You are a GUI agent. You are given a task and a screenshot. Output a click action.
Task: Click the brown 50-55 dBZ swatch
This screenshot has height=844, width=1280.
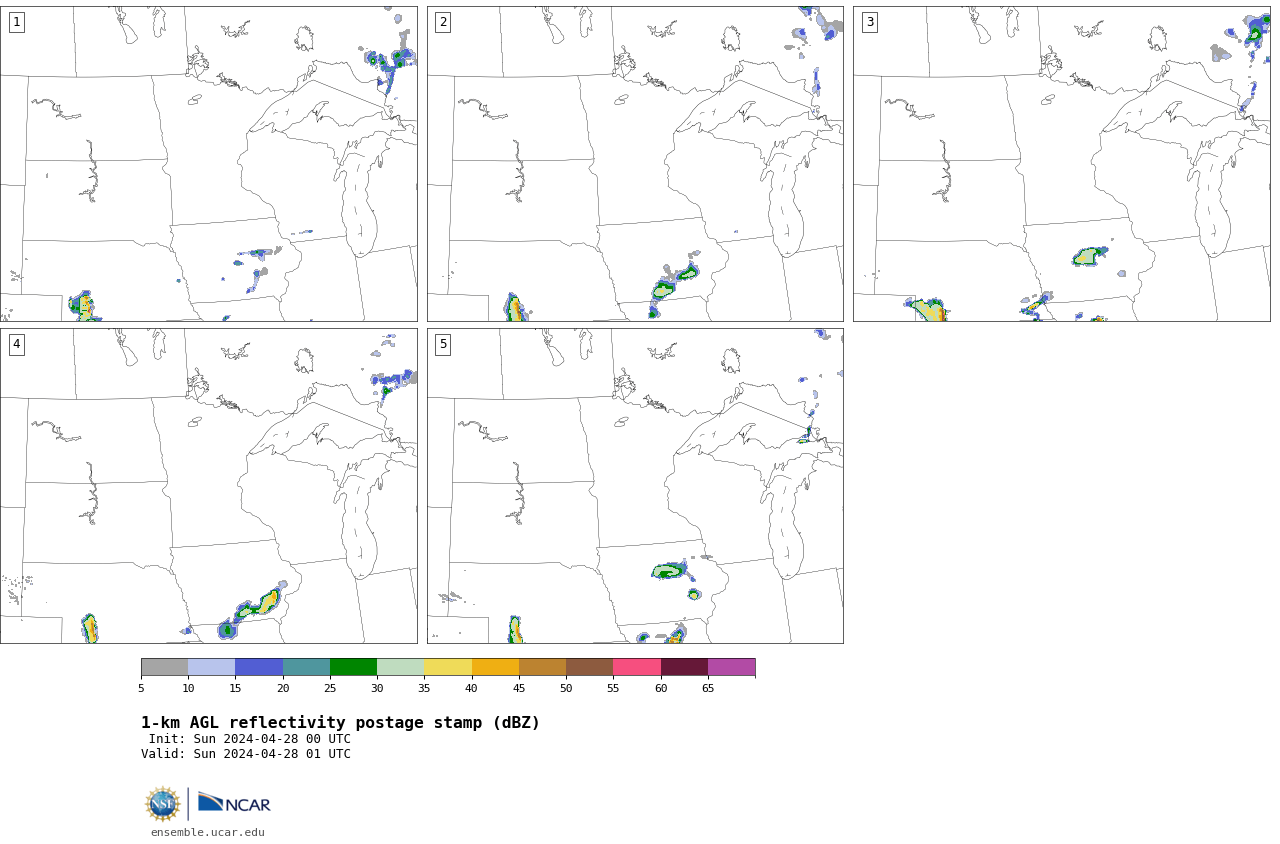click(x=589, y=667)
